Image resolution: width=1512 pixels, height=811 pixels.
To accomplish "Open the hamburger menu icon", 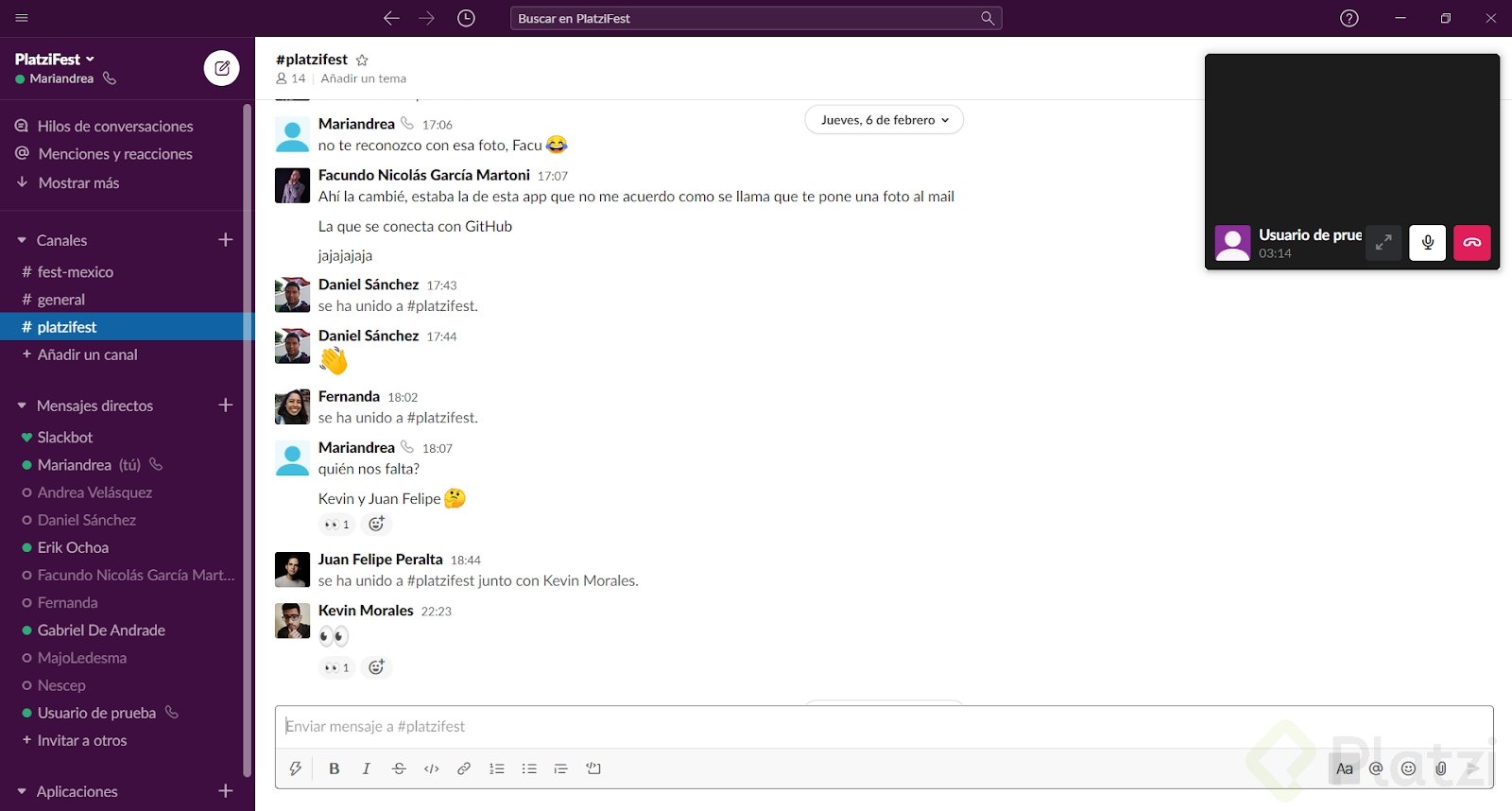I will click(22, 18).
